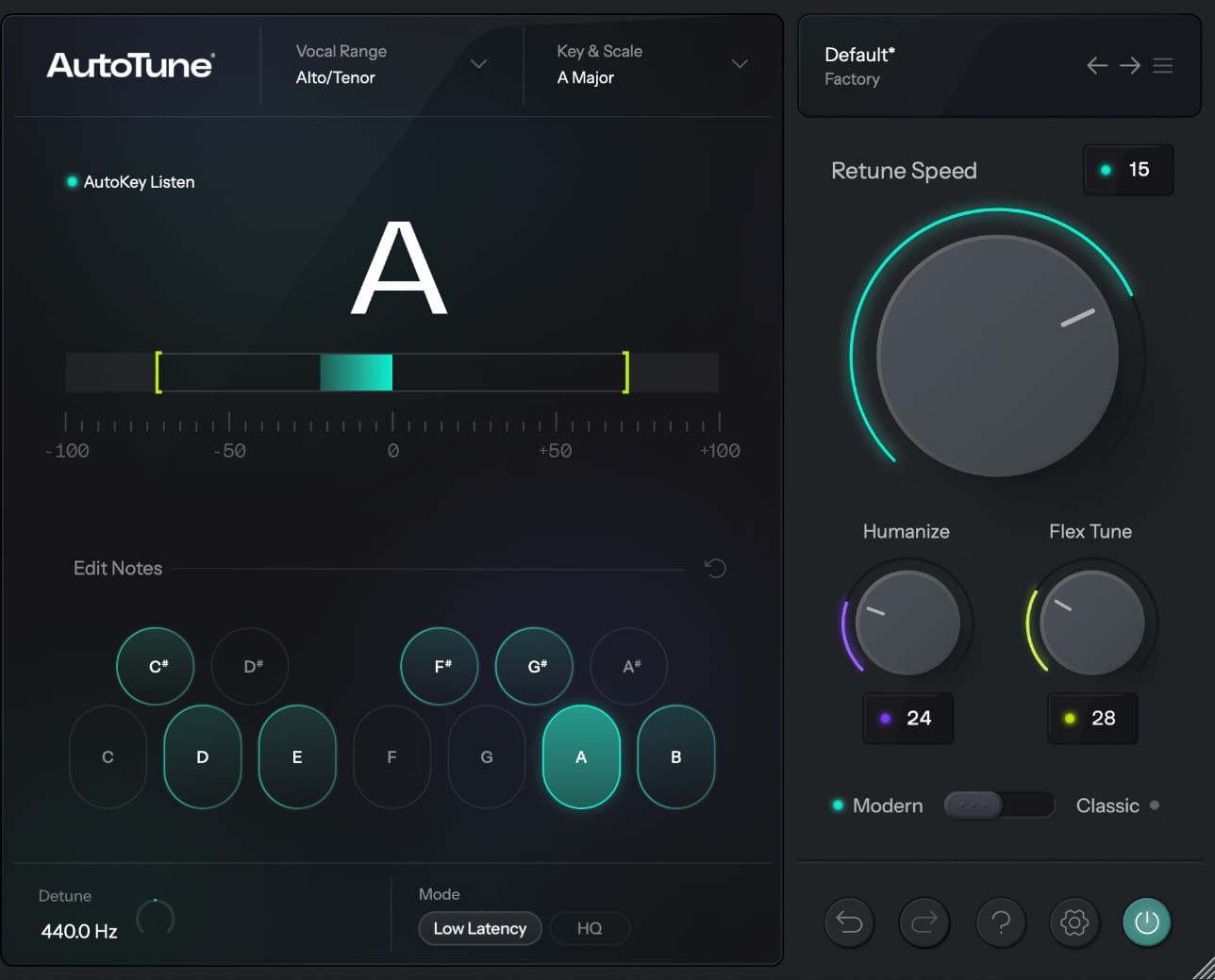Enable the F note in Edit Notes
The height and width of the screenshot is (980, 1215).
[391, 756]
